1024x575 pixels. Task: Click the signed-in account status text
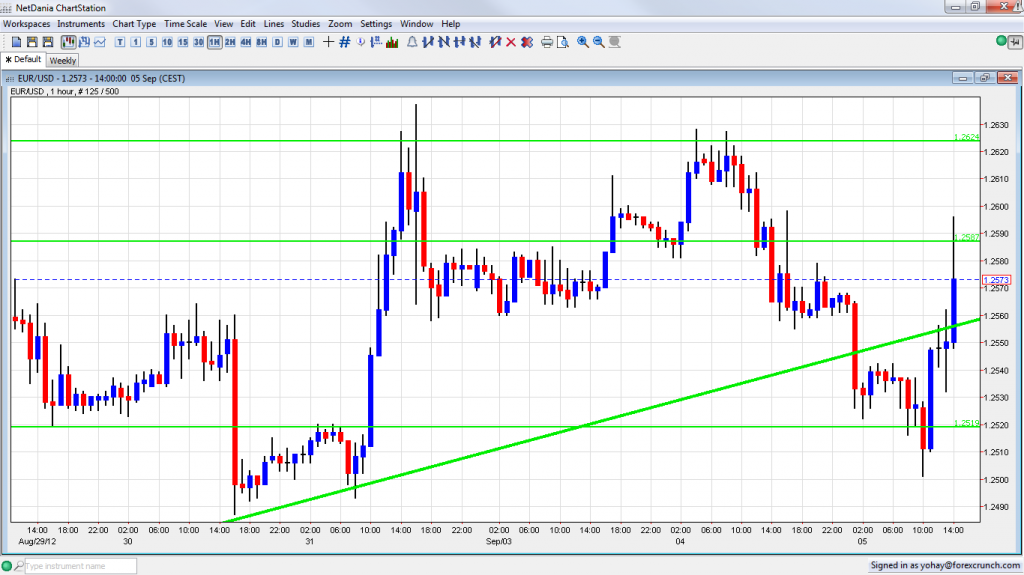click(x=945, y=565)
